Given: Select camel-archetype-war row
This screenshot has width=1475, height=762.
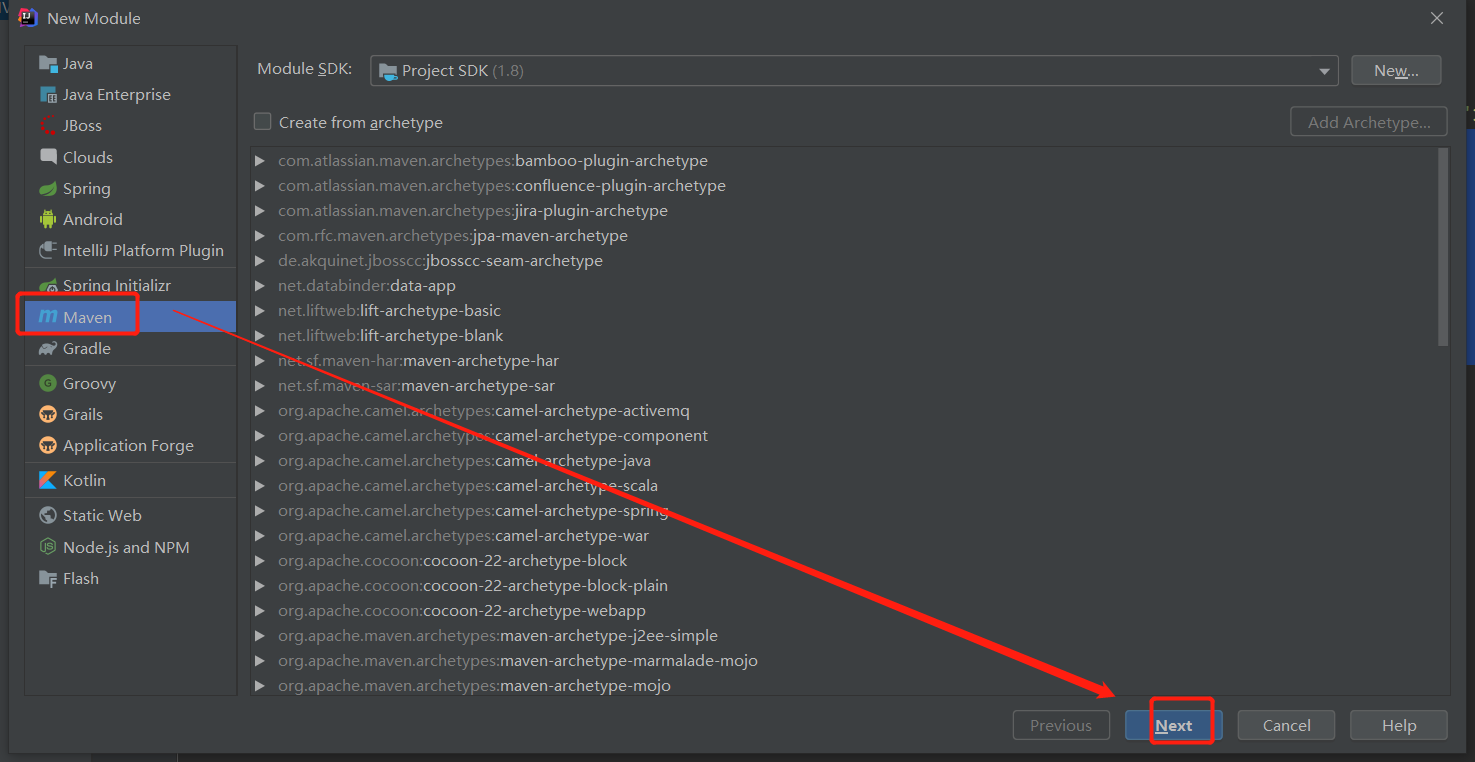Looking at the screenshot, I should (x=844, y=536).
